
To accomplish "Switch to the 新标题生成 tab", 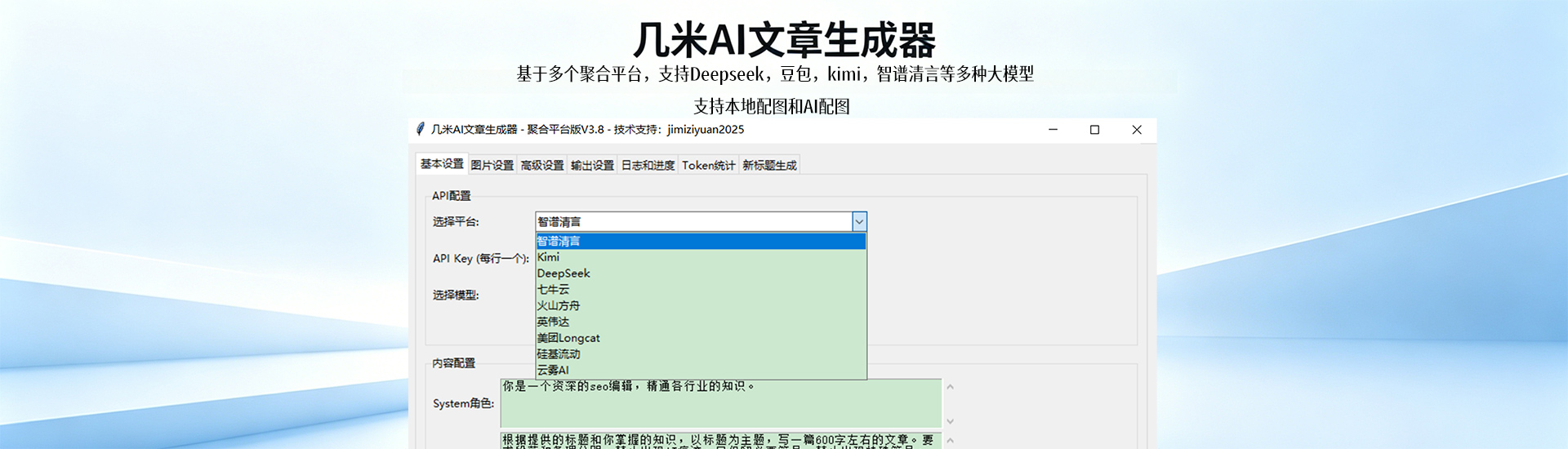I will point(769,165).
